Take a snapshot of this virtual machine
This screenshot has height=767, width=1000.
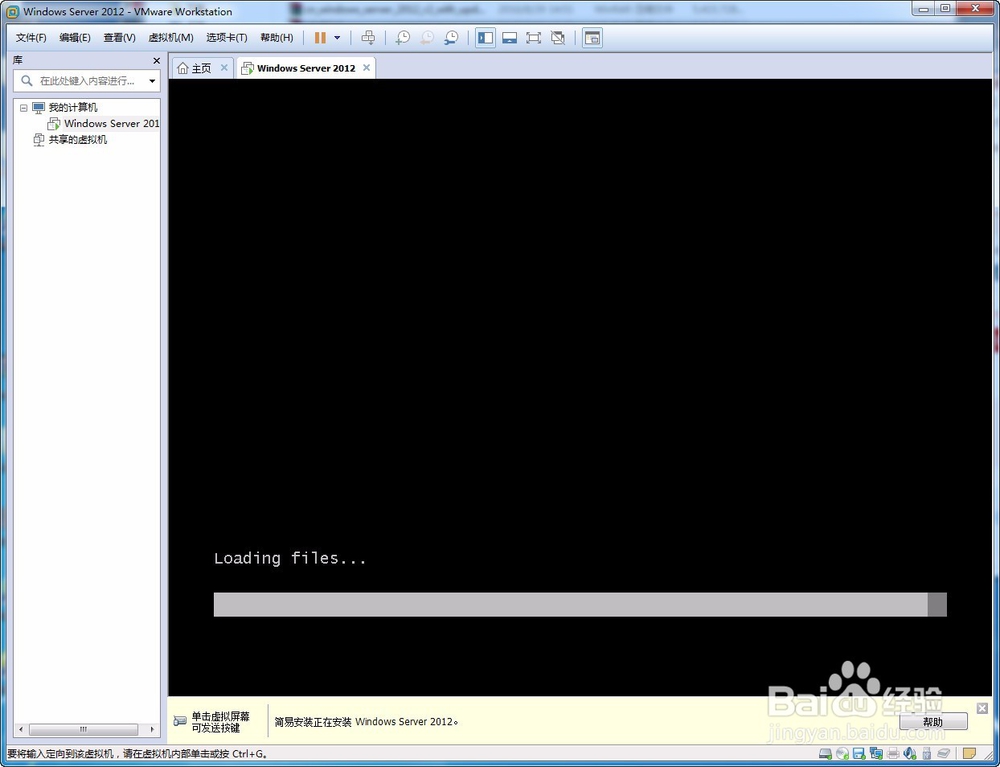coord(402,38)
